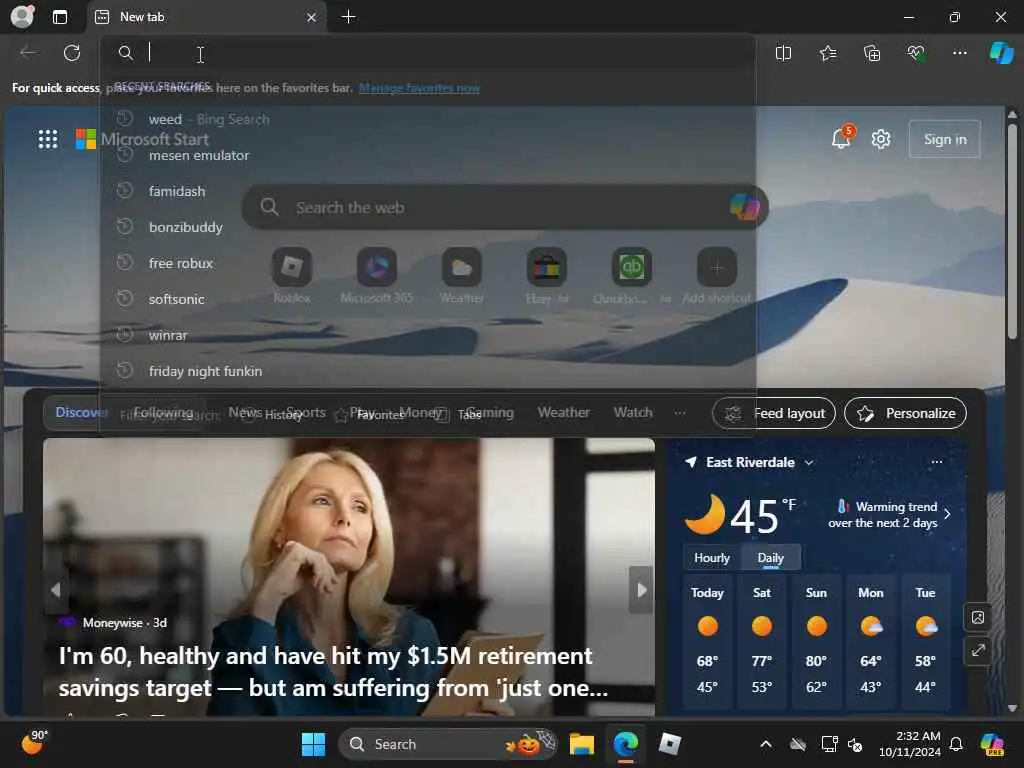Open the Windows Start button
Image resolution: width=1024 pixels, height=768 pixels.
pyautogui.click(x=313, y=744)
